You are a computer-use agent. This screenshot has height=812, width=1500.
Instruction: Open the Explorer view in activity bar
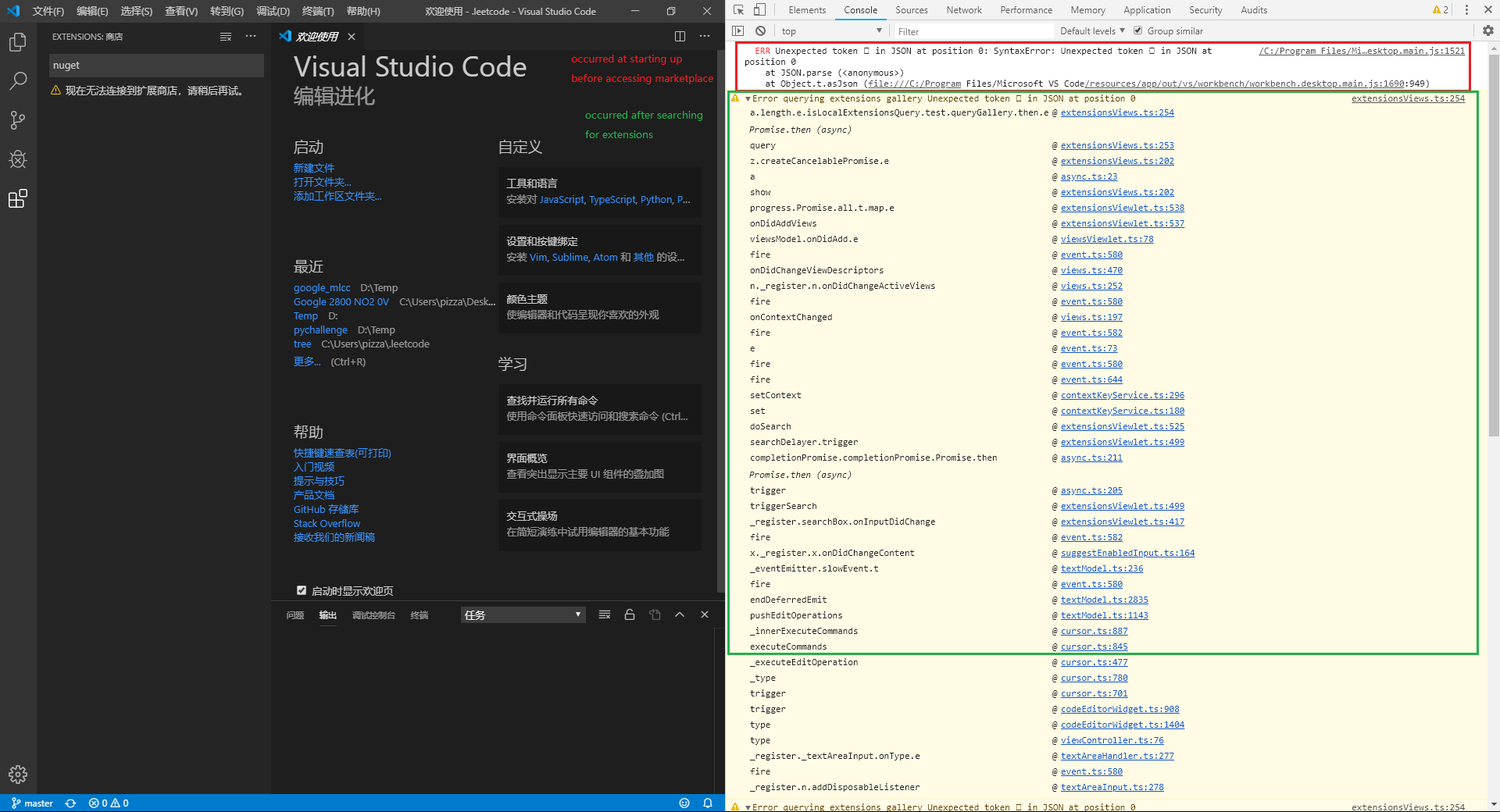tap(17, 42)
